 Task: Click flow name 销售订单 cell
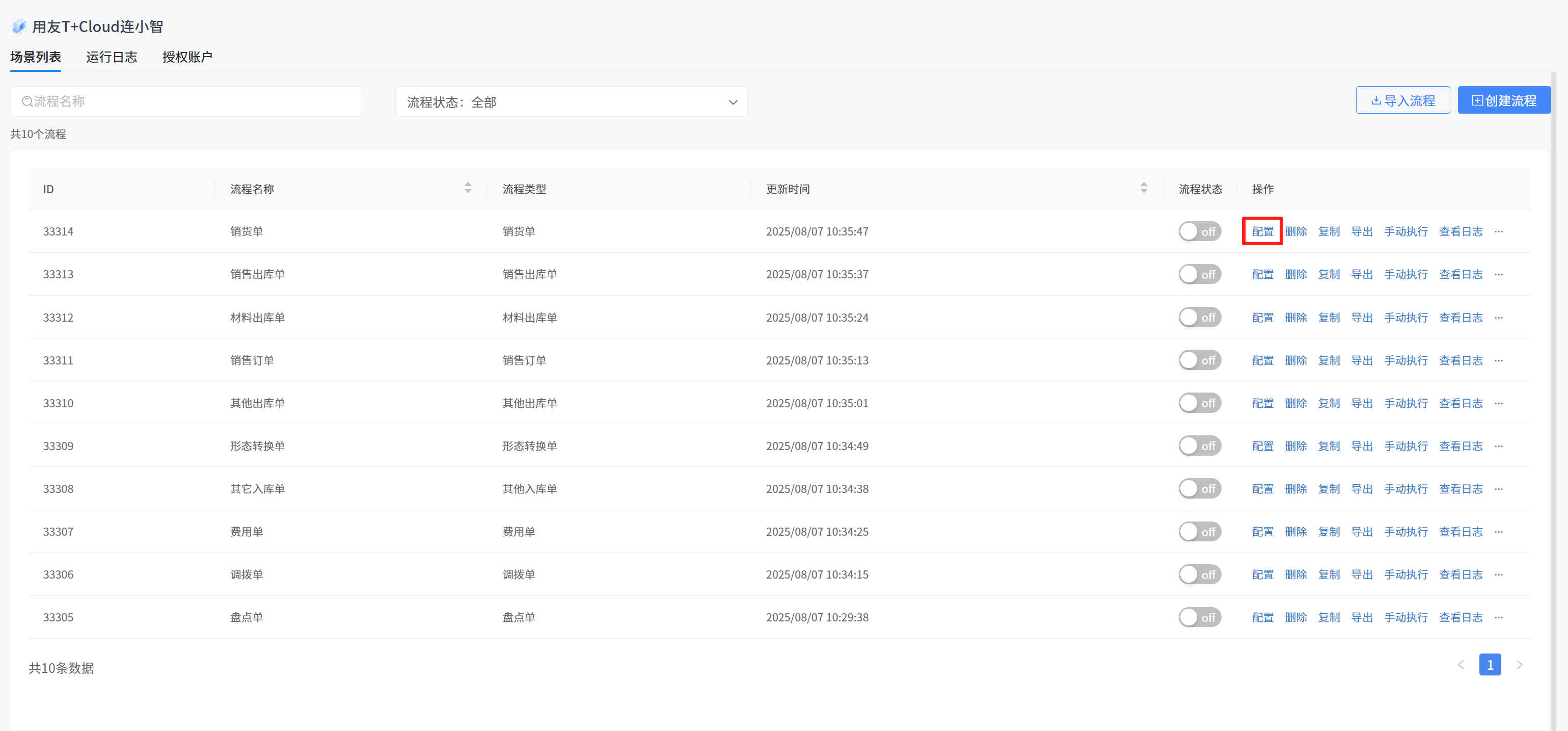tap(251, 360)
